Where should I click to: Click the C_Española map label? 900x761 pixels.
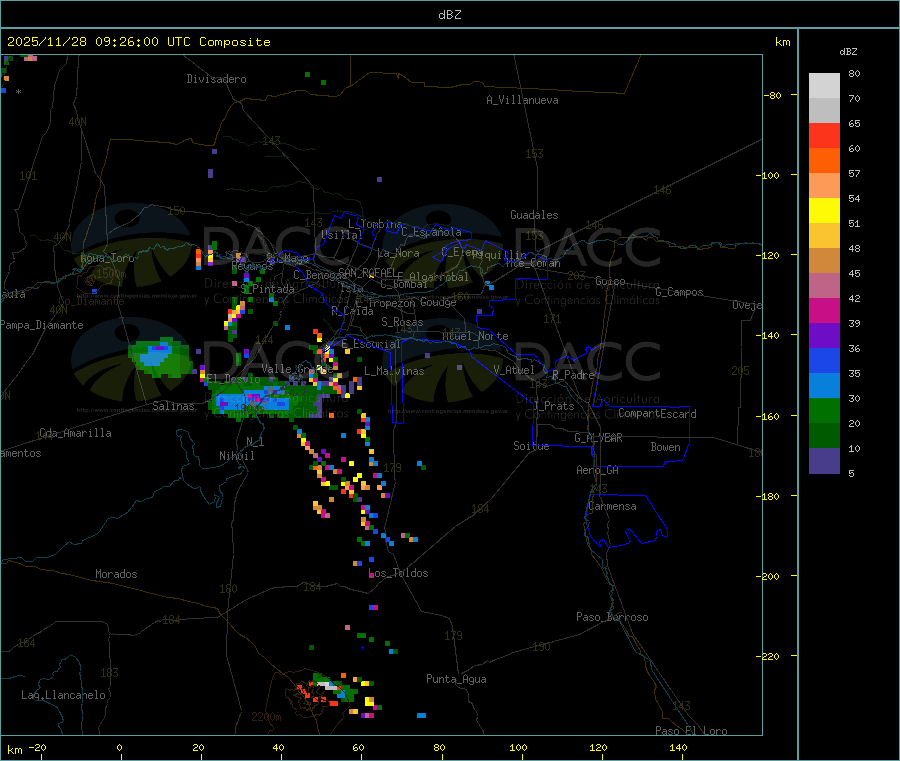(431, 232)
